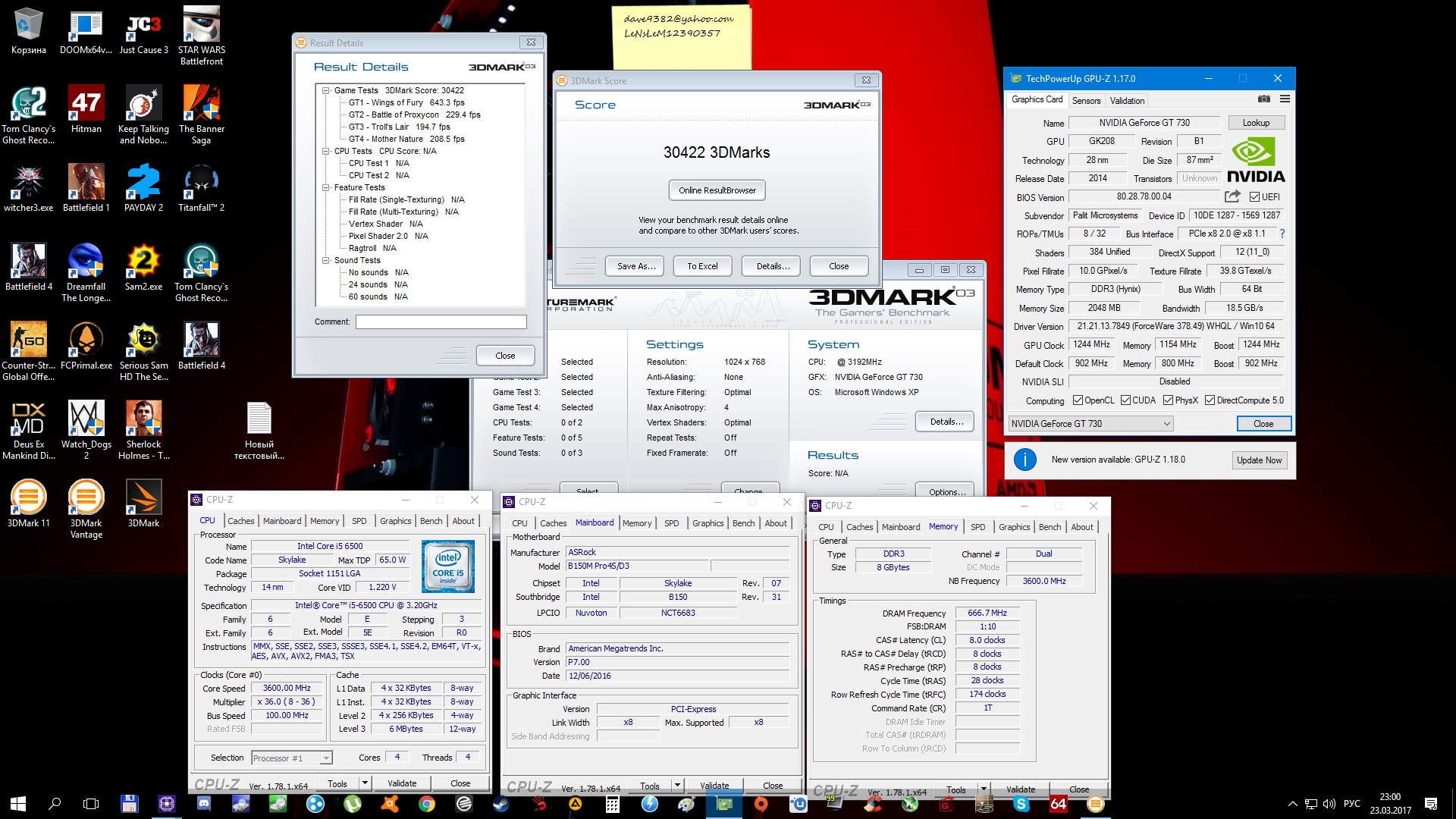Viewport: 1456px width, 819px height.
Task: Select Titanfall 2 desktop icon
Action: pos(202,189)
